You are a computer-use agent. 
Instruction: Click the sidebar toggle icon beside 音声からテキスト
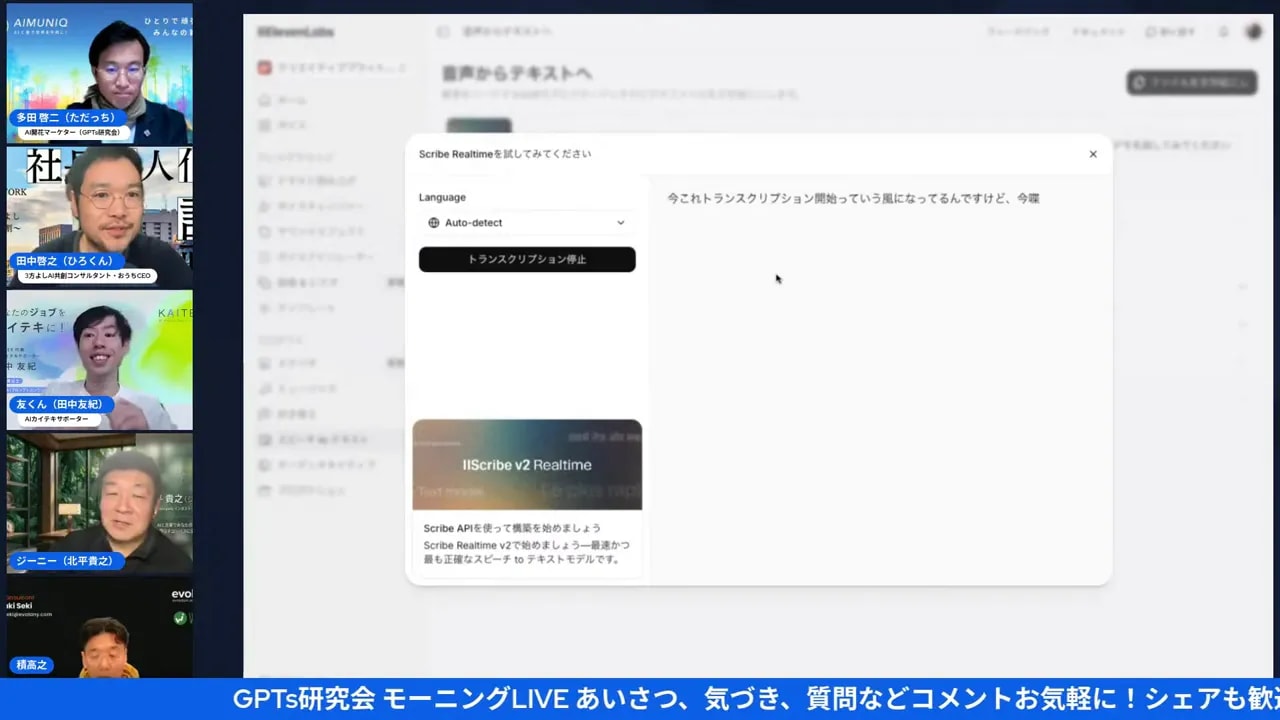443,31
